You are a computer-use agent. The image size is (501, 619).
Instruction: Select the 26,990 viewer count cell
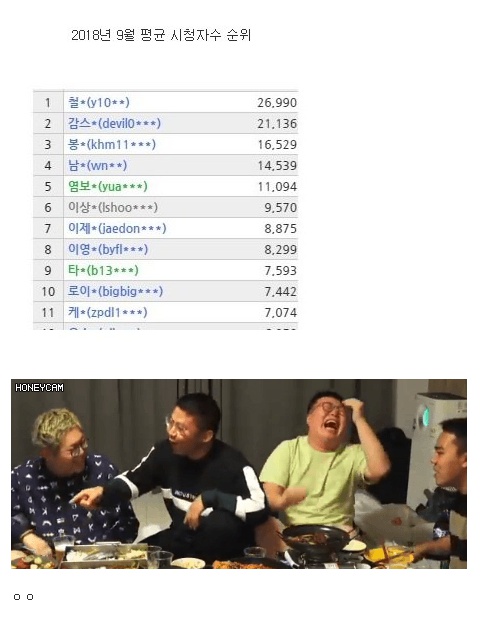pos(277,103)
